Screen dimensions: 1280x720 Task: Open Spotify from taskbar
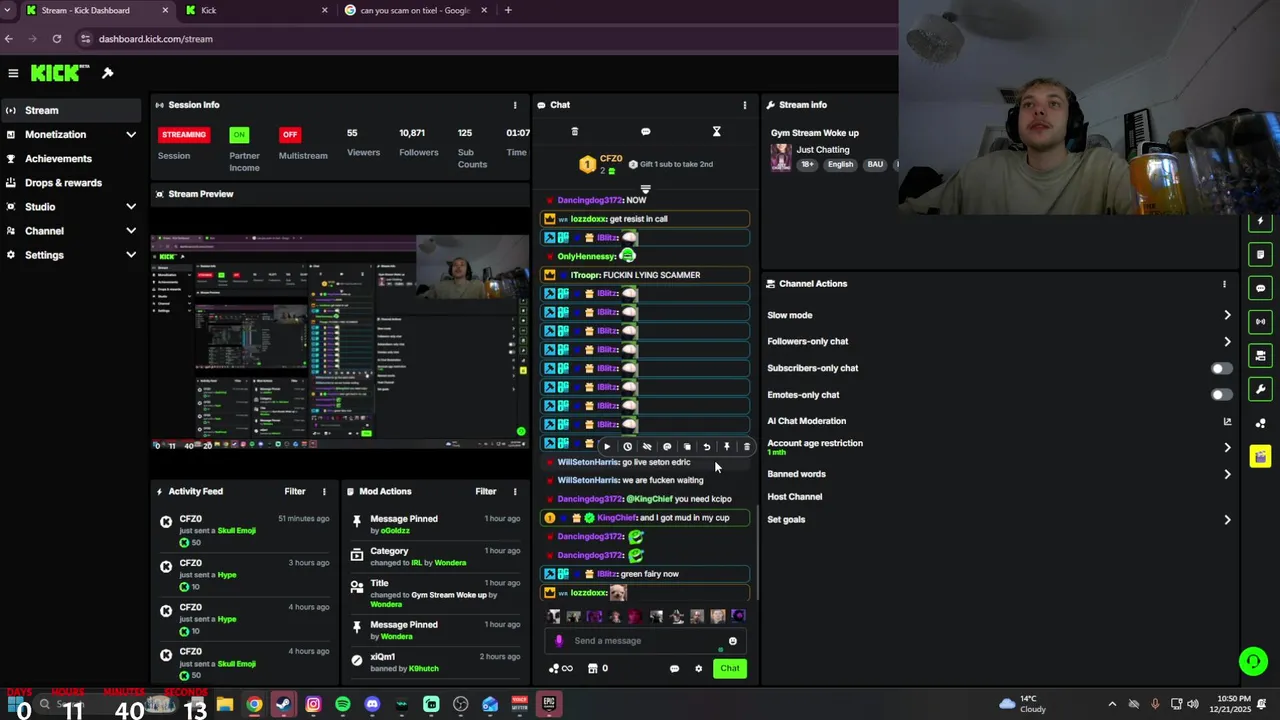(x=343, y=704)
